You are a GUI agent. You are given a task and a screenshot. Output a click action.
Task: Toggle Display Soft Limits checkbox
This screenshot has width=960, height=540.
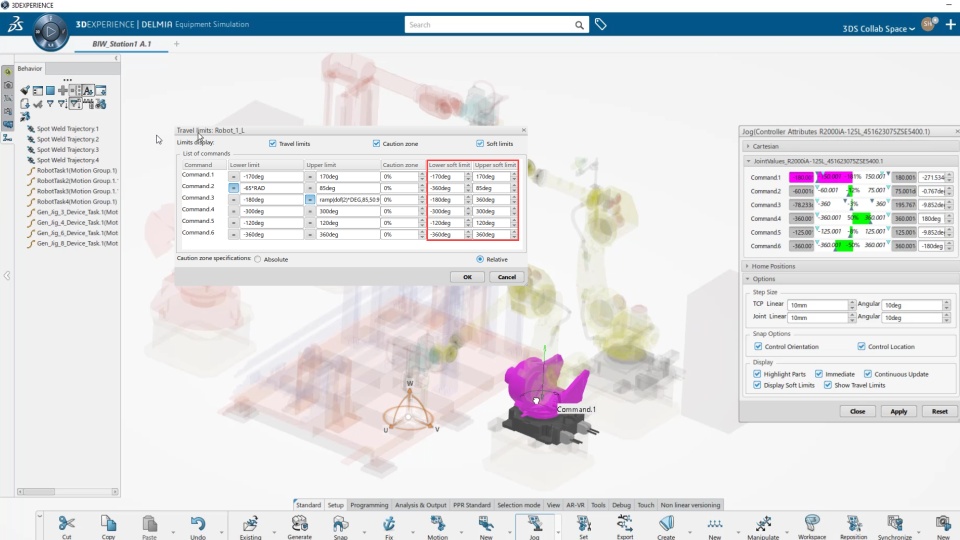757,385
